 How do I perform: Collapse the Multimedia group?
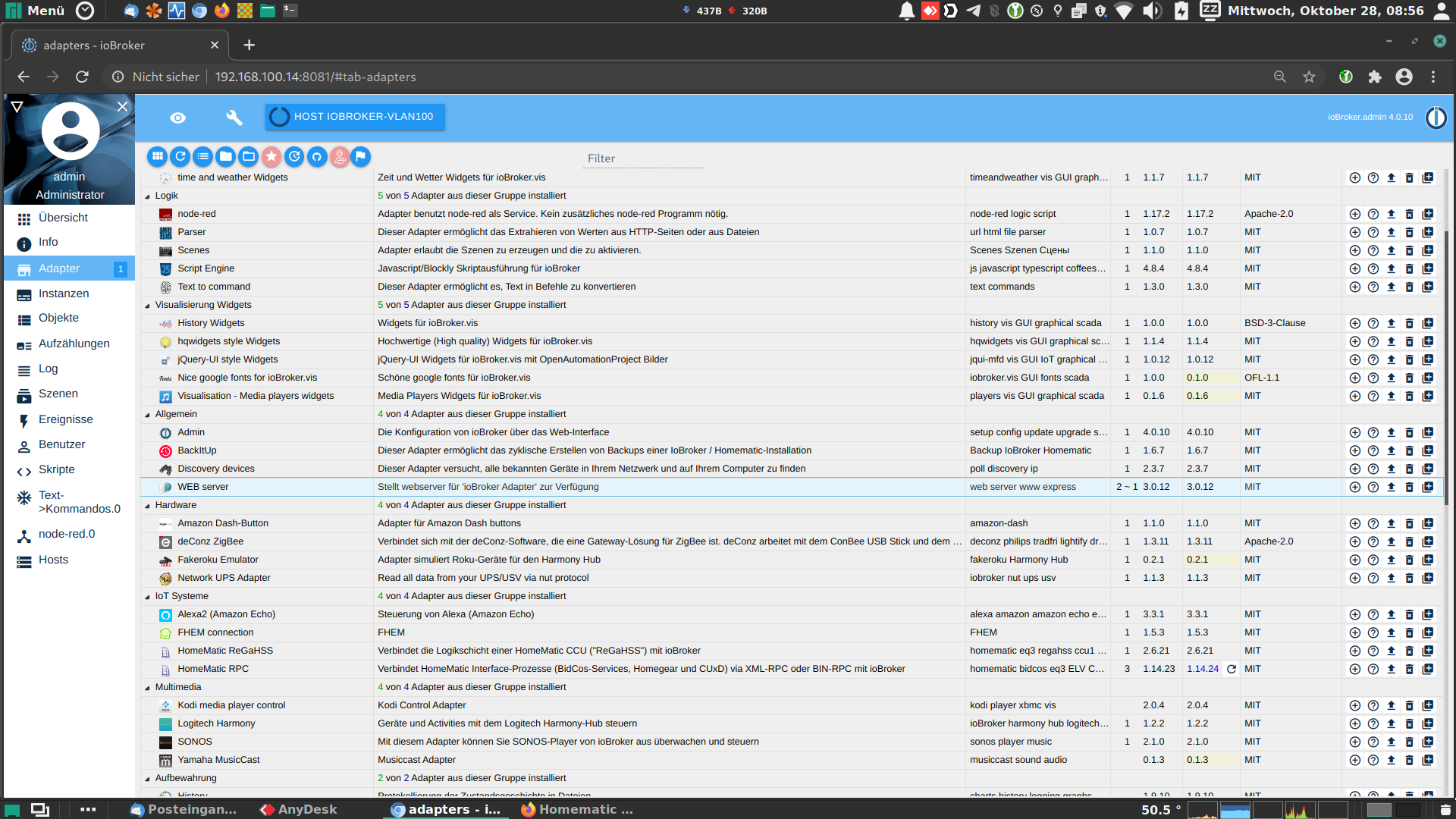tap(148, 688)
